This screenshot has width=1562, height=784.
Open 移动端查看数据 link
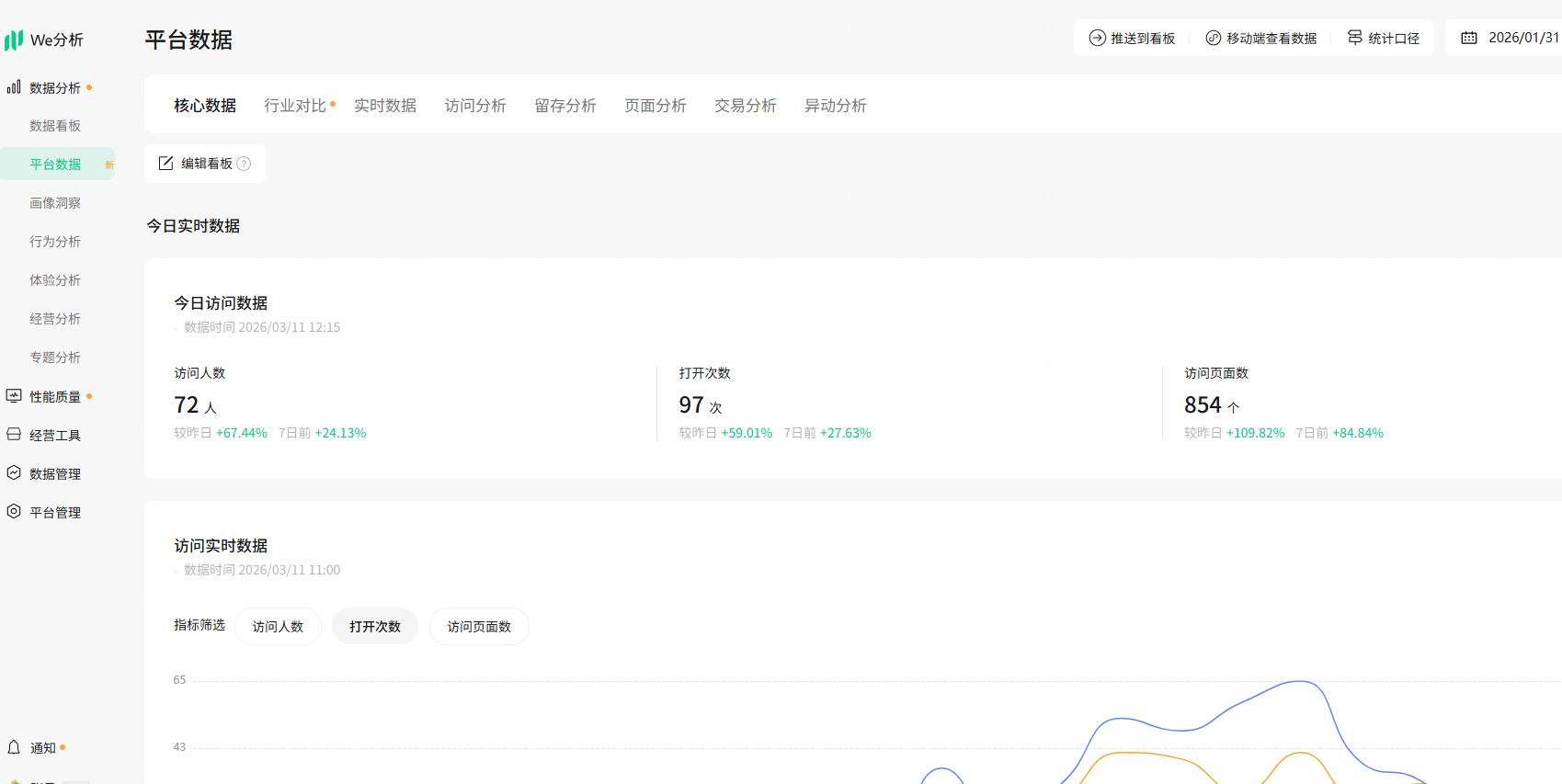click(x=1261, y=38)
